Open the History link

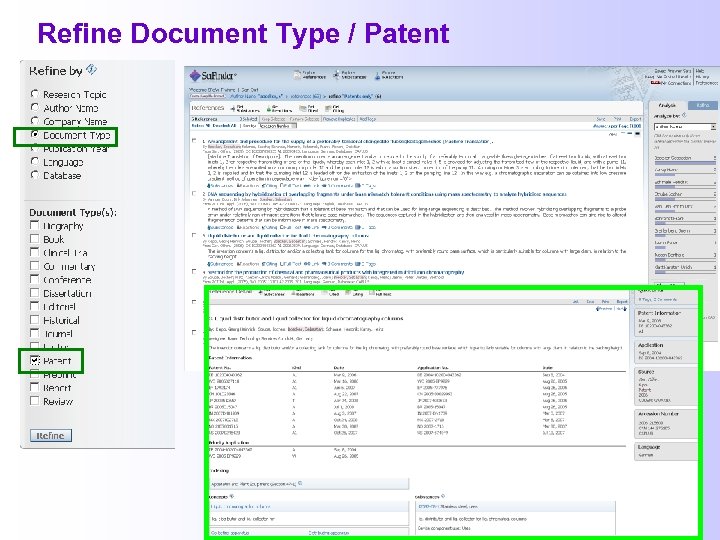click(702, 77)
